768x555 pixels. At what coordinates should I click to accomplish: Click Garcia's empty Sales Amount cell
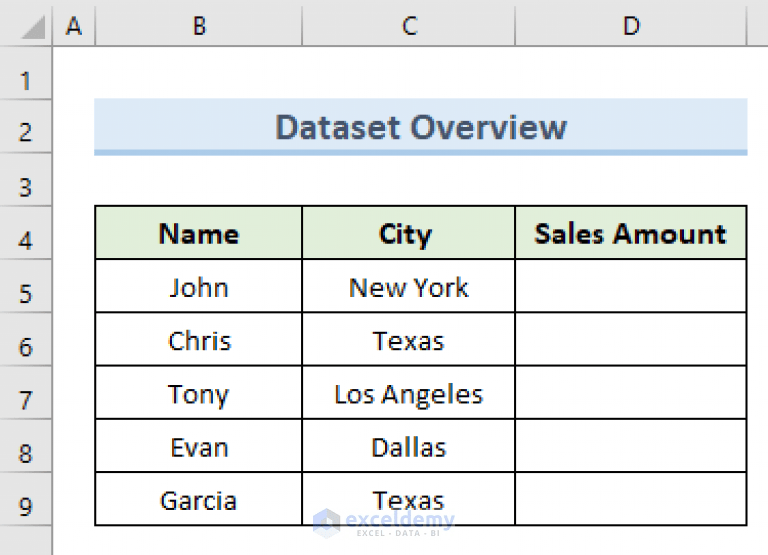tap(631, 500)
